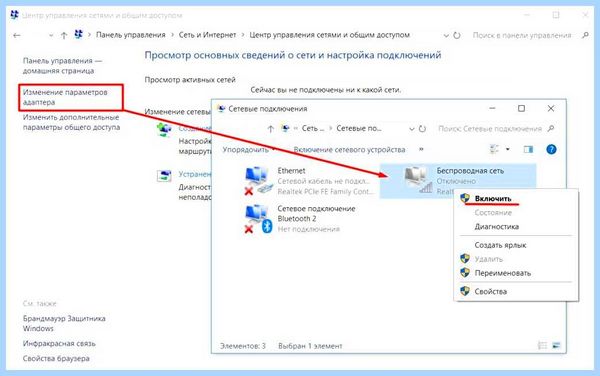Focus Поиск в панели управления search box

[522, 35]
